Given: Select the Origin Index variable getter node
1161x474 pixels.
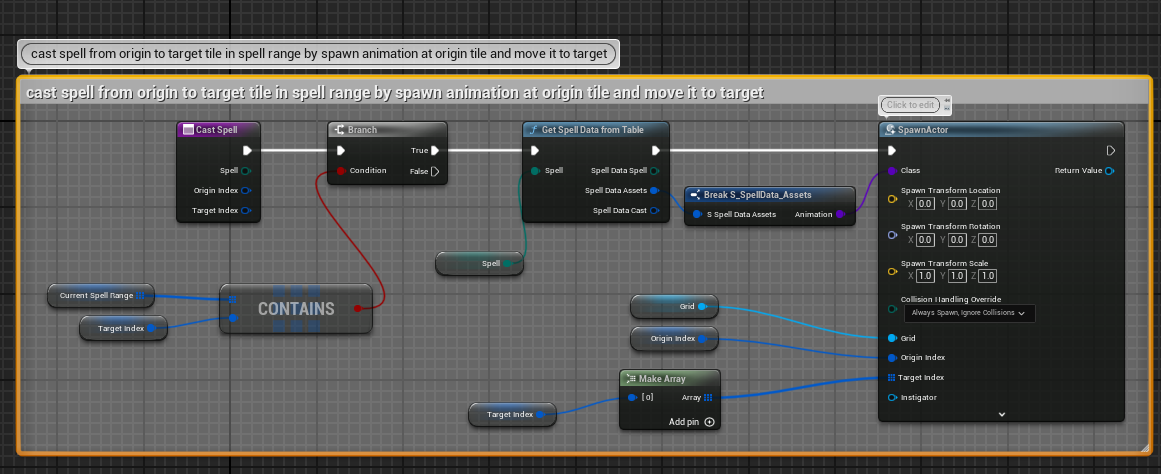Looking at the screenshot, I should click(x=675, y=338).
